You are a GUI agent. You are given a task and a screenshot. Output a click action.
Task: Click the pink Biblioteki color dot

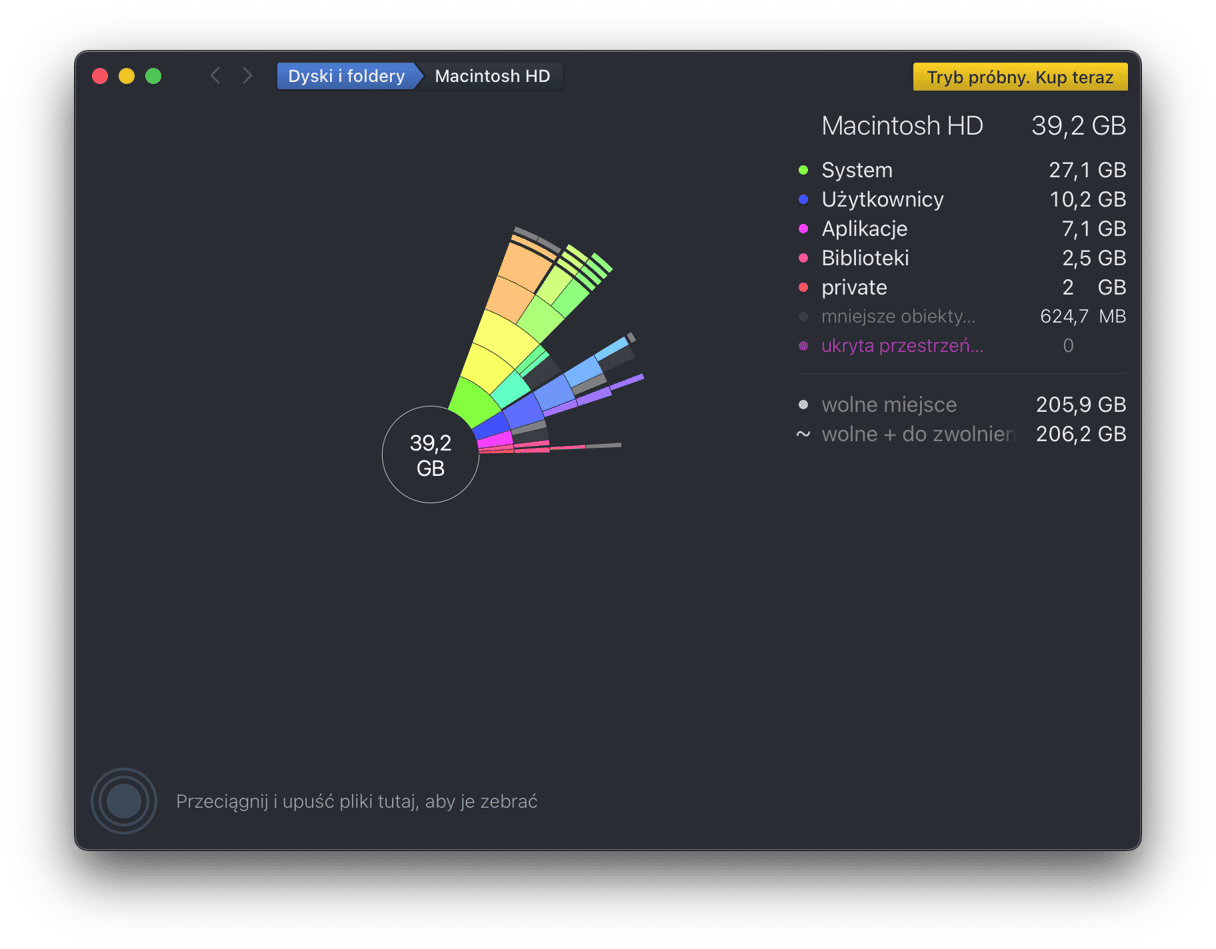(803, 258)
